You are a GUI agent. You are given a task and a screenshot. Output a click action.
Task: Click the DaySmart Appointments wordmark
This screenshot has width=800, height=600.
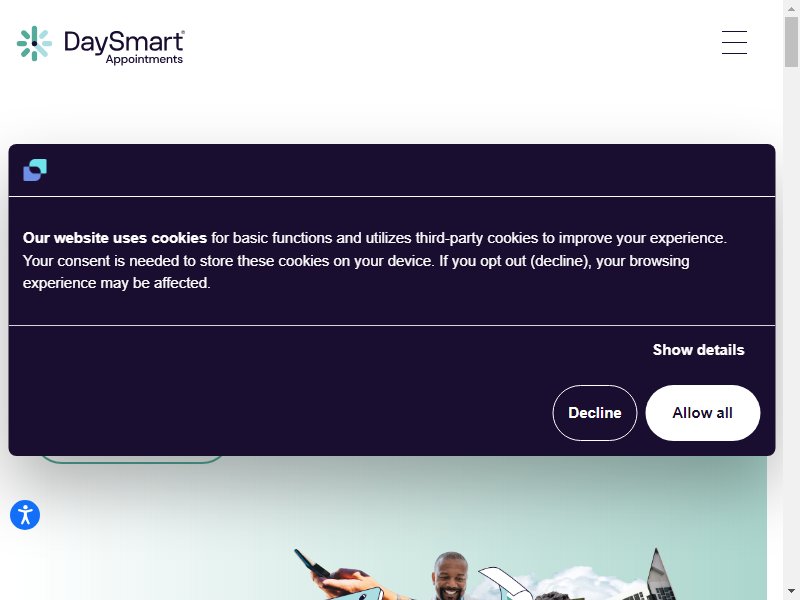point(124,47)
